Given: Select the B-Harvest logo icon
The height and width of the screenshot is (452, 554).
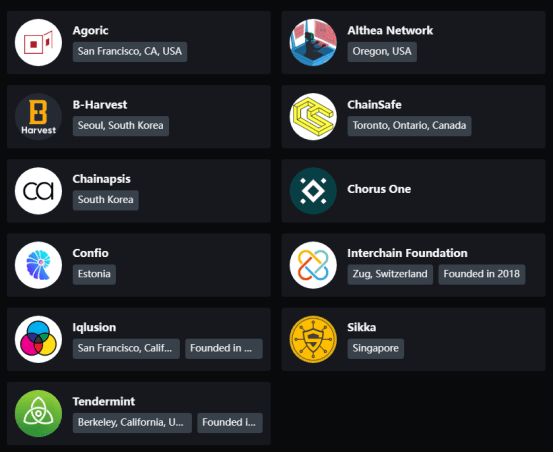Looking at the screenshot, I should tap(39, 117).
